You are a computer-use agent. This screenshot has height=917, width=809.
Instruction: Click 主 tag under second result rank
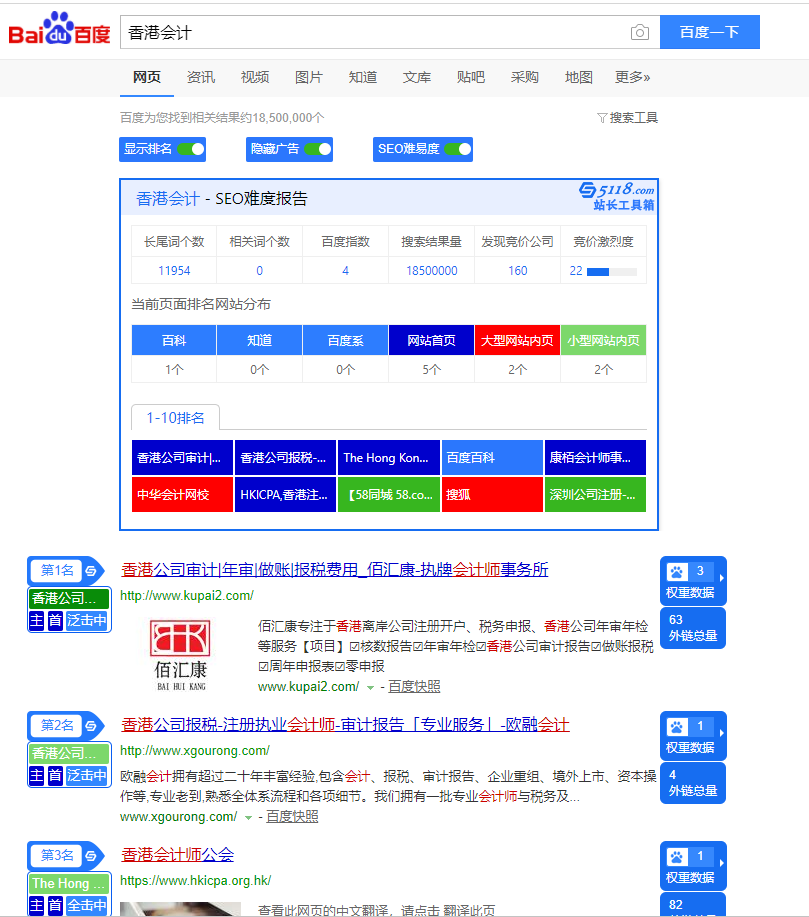(x=36, y=775)
